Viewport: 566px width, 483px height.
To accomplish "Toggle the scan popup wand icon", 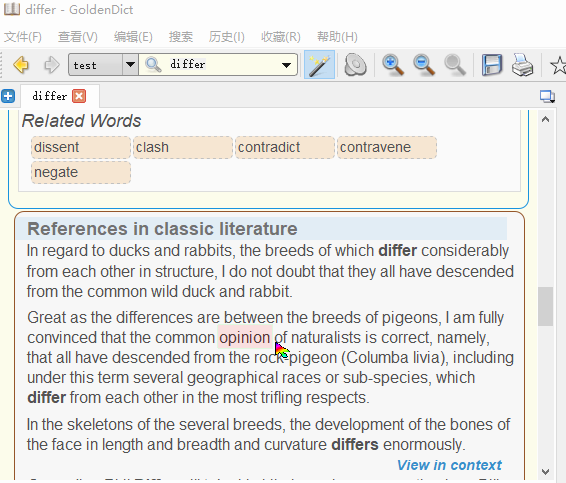I will pyautogui.click(x=319, y=65).
